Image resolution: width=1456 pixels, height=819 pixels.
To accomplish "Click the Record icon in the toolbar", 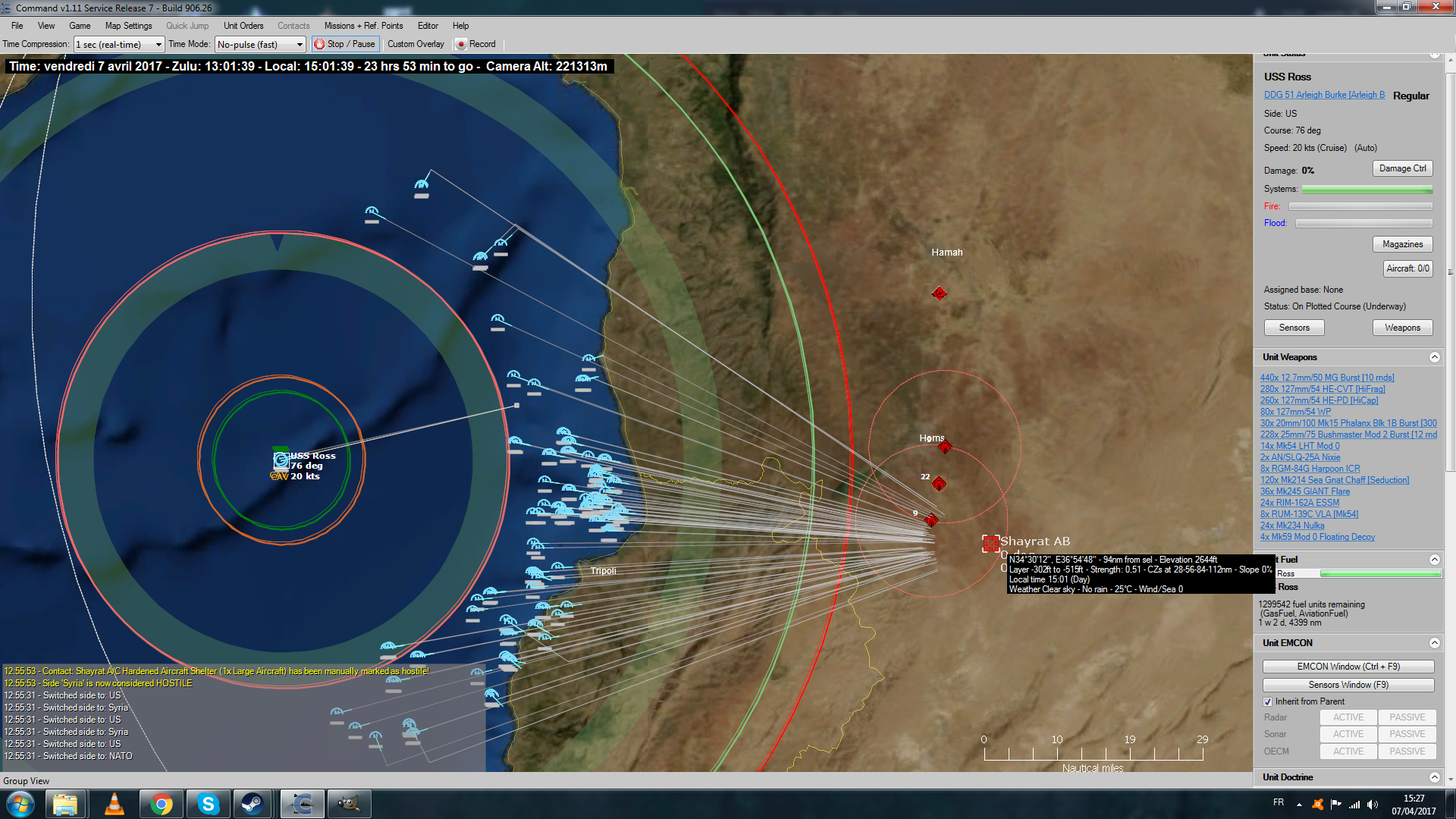I will 460,45.
